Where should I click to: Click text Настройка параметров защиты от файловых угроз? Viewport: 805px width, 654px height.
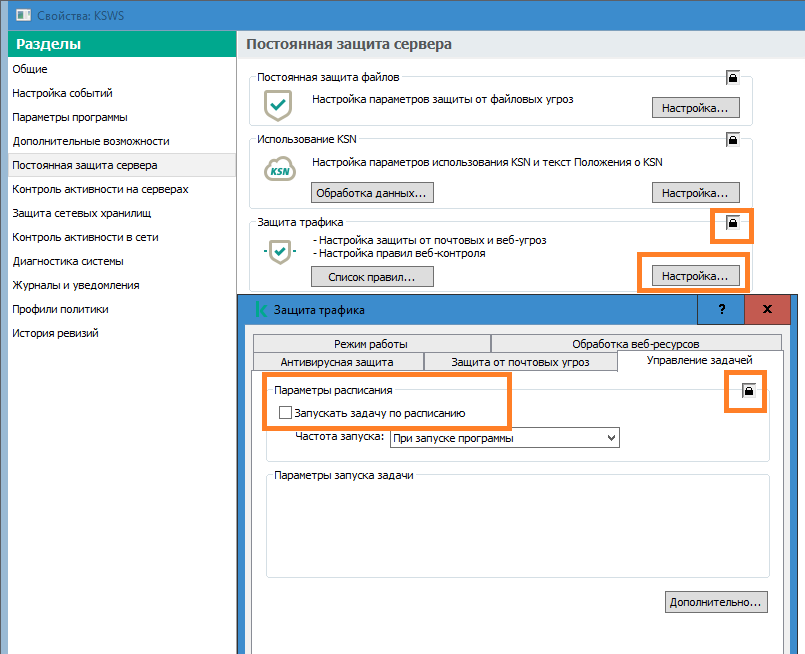[x=443, y=99]
